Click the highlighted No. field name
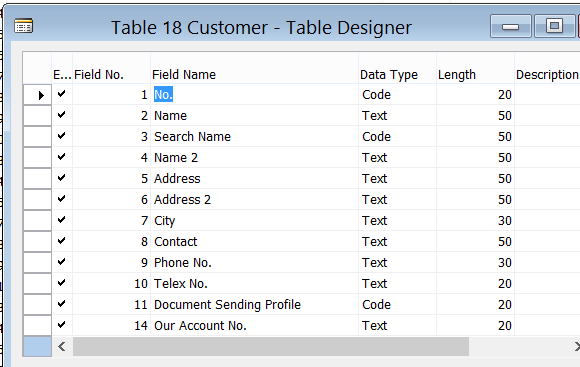 [x=163, y=95]
